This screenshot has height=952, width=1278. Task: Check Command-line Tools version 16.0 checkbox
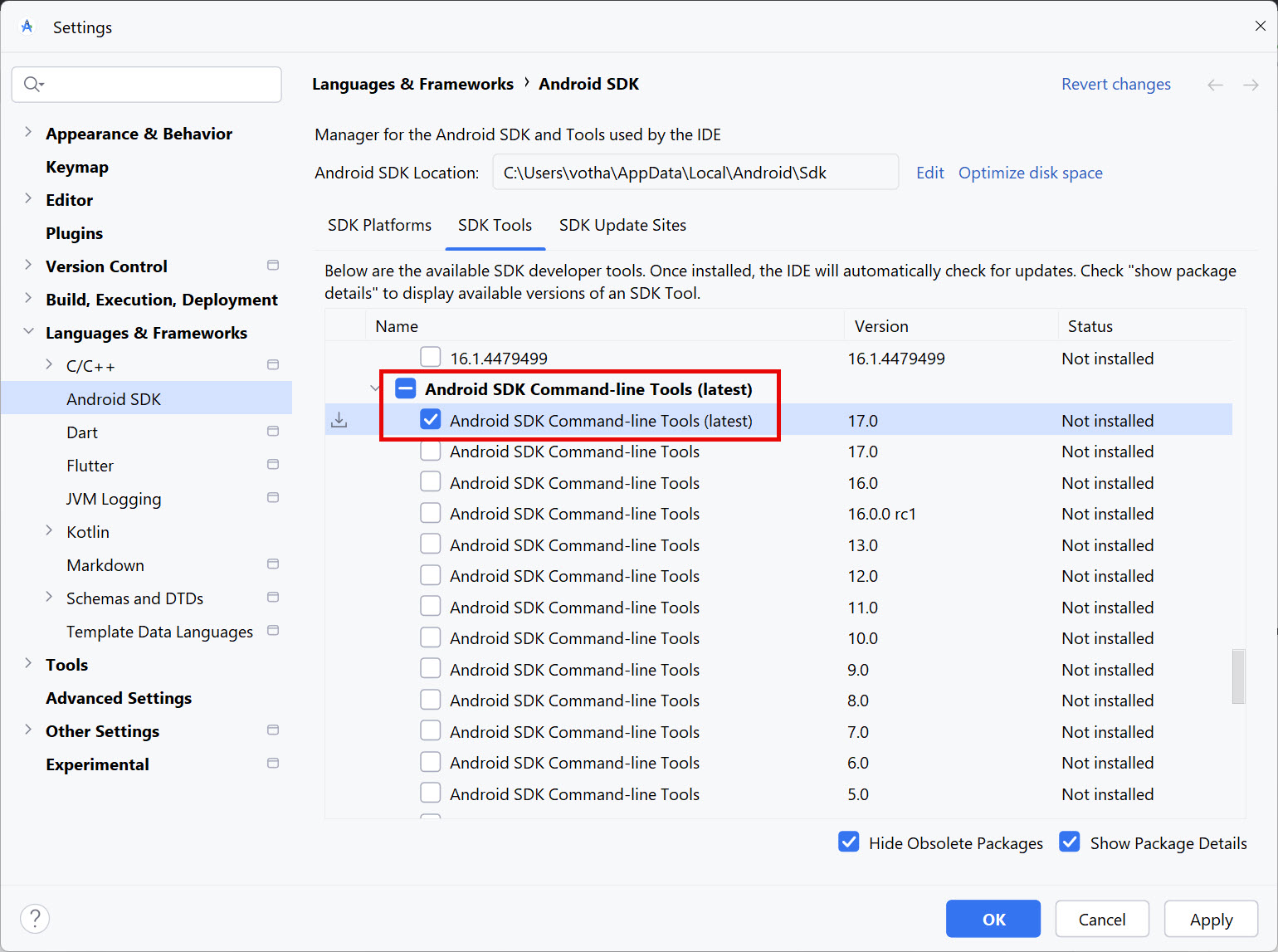pos(430,482)
